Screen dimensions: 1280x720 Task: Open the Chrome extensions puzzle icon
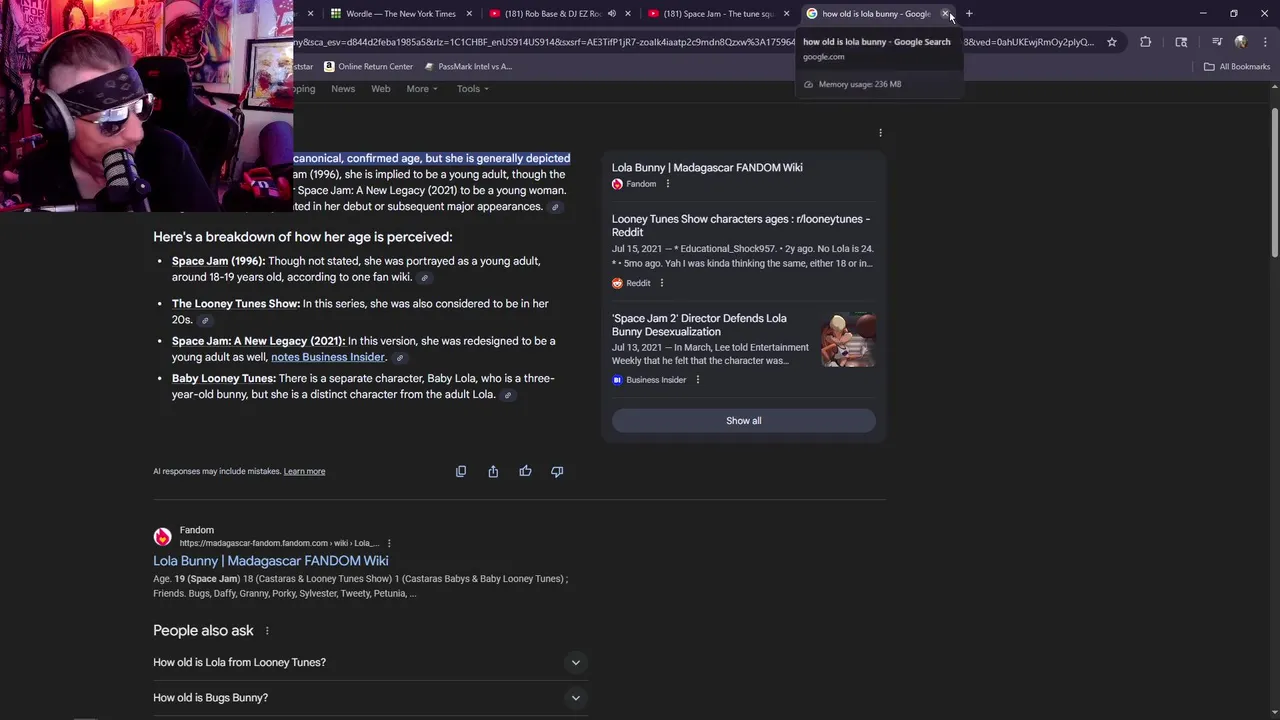coord(1146,42)
